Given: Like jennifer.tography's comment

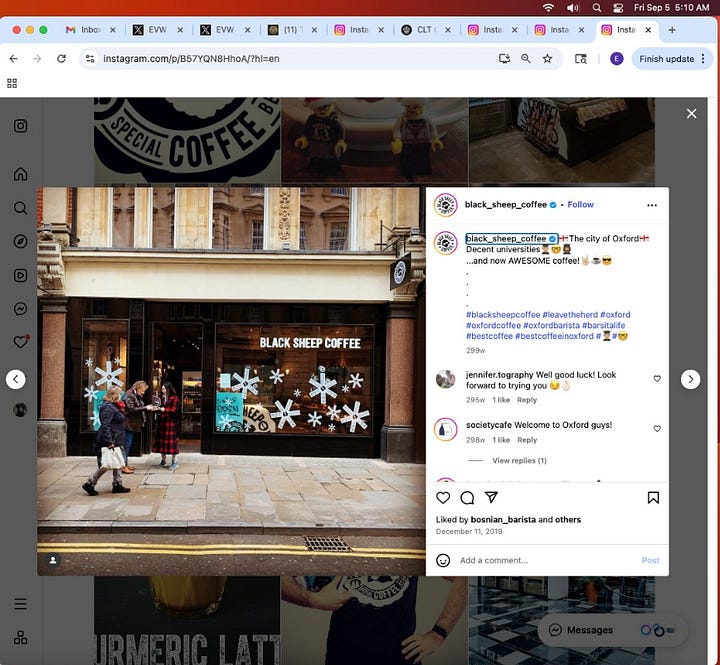Looking at the screenshot, I should [657, 378].
